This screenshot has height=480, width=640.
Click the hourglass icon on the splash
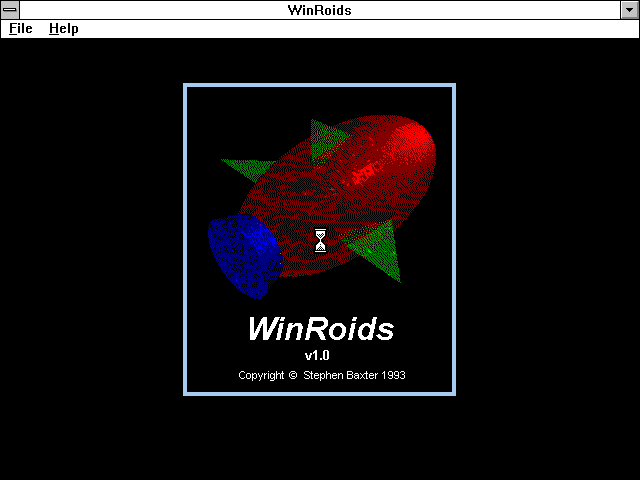tap(320, 240)
